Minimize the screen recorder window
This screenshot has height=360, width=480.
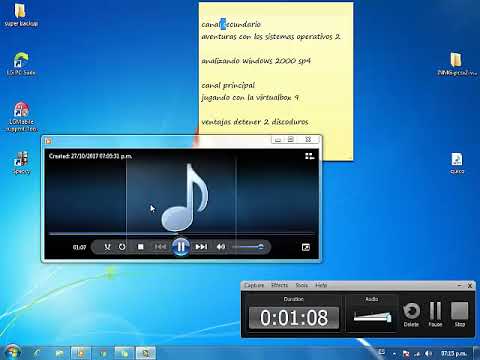[x=459, y=286]
